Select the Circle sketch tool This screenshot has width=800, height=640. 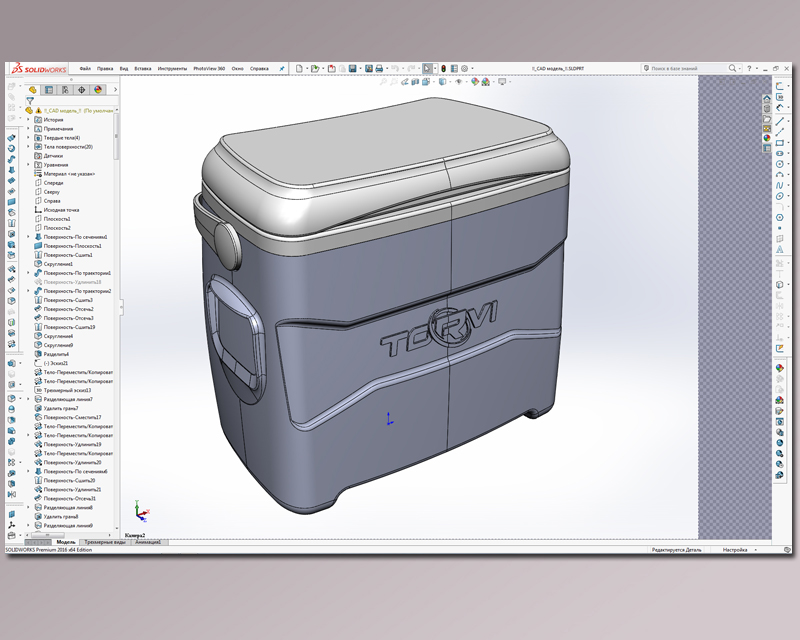pyautogui.click(x=780, y=164)
